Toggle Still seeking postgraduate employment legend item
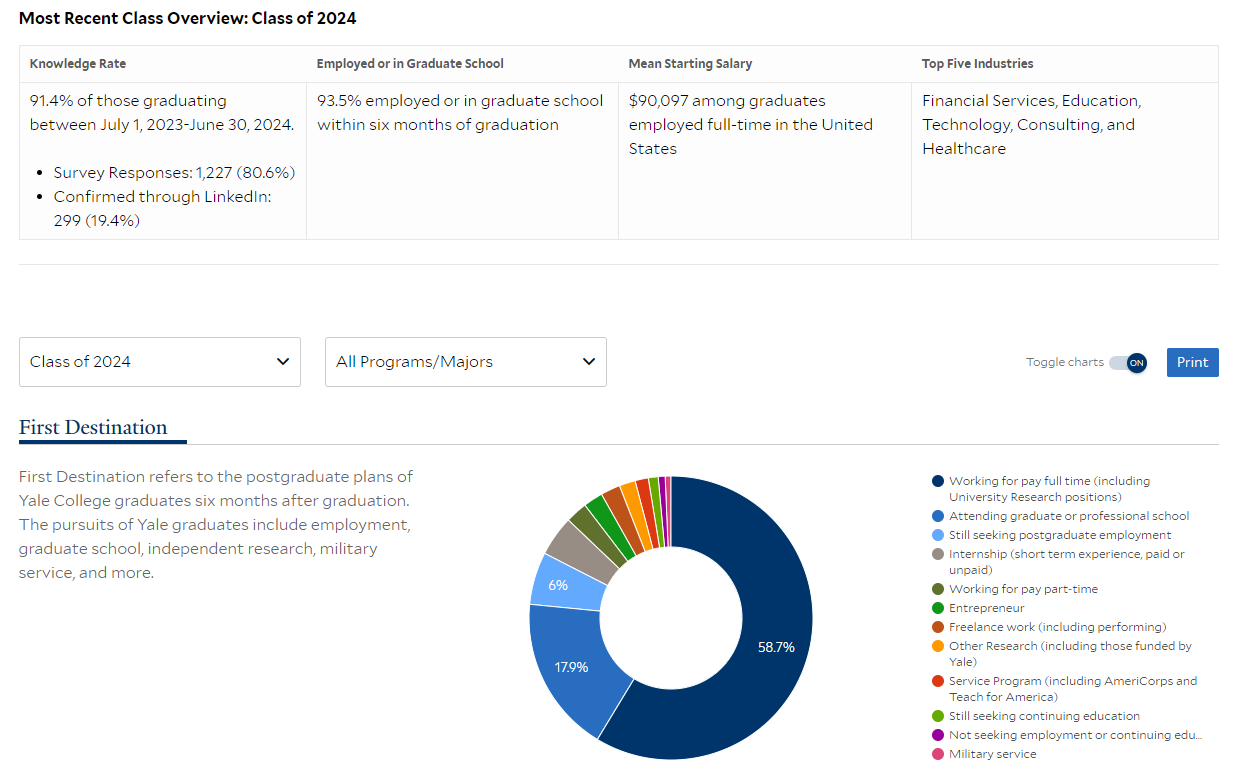Viewport: 1237px width, 784px height. click(x=1059, y=535)
